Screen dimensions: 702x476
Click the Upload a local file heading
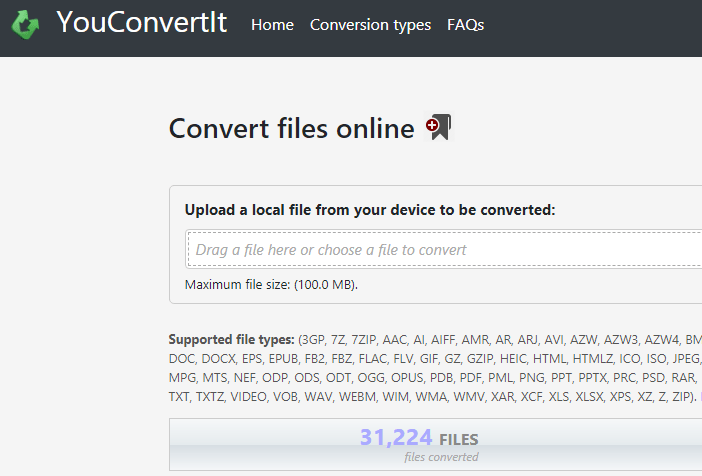point(370,210)
